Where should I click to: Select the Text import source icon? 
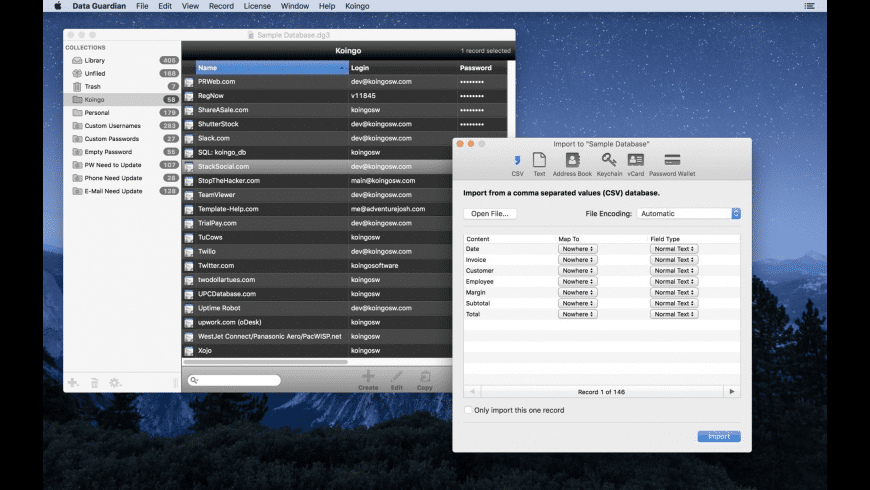539,160
